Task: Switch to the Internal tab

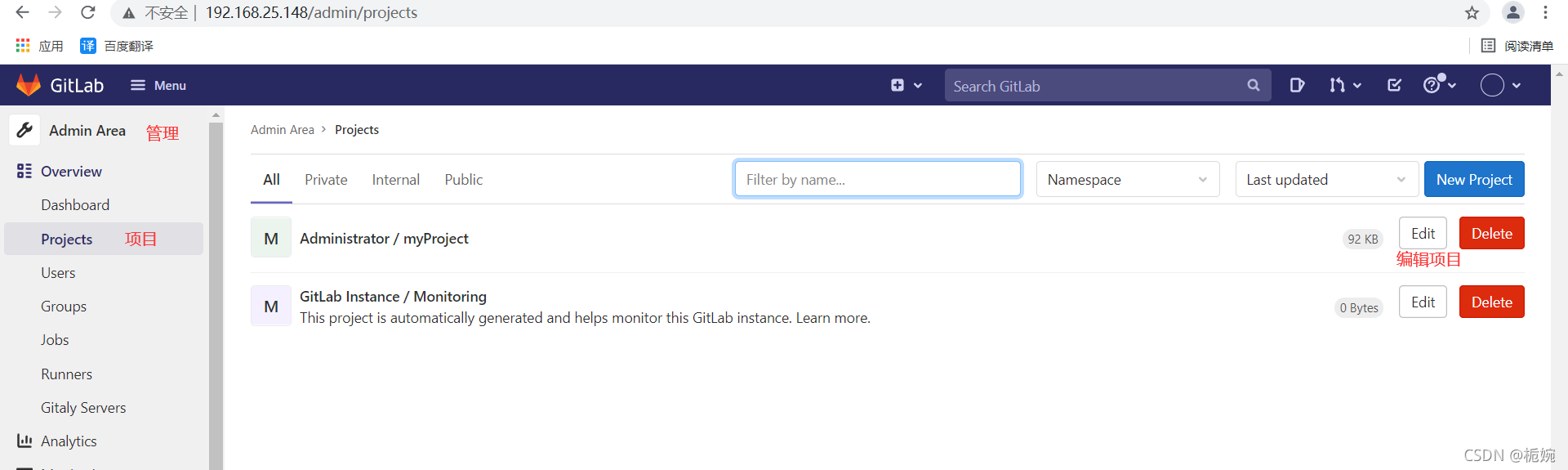Action: click(x=396, y=180)
